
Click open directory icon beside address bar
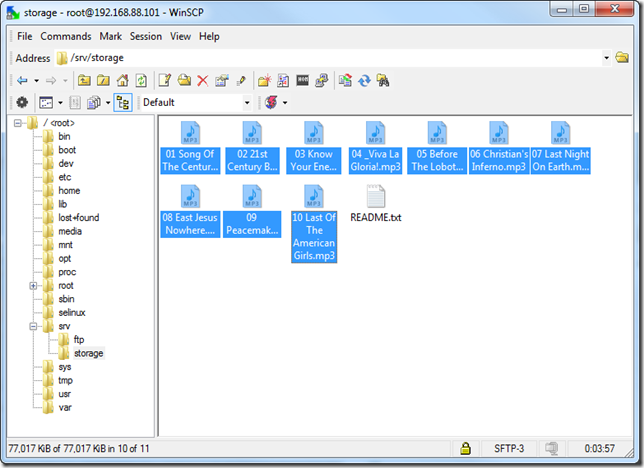pyautogui.click(x=622, y=58)
